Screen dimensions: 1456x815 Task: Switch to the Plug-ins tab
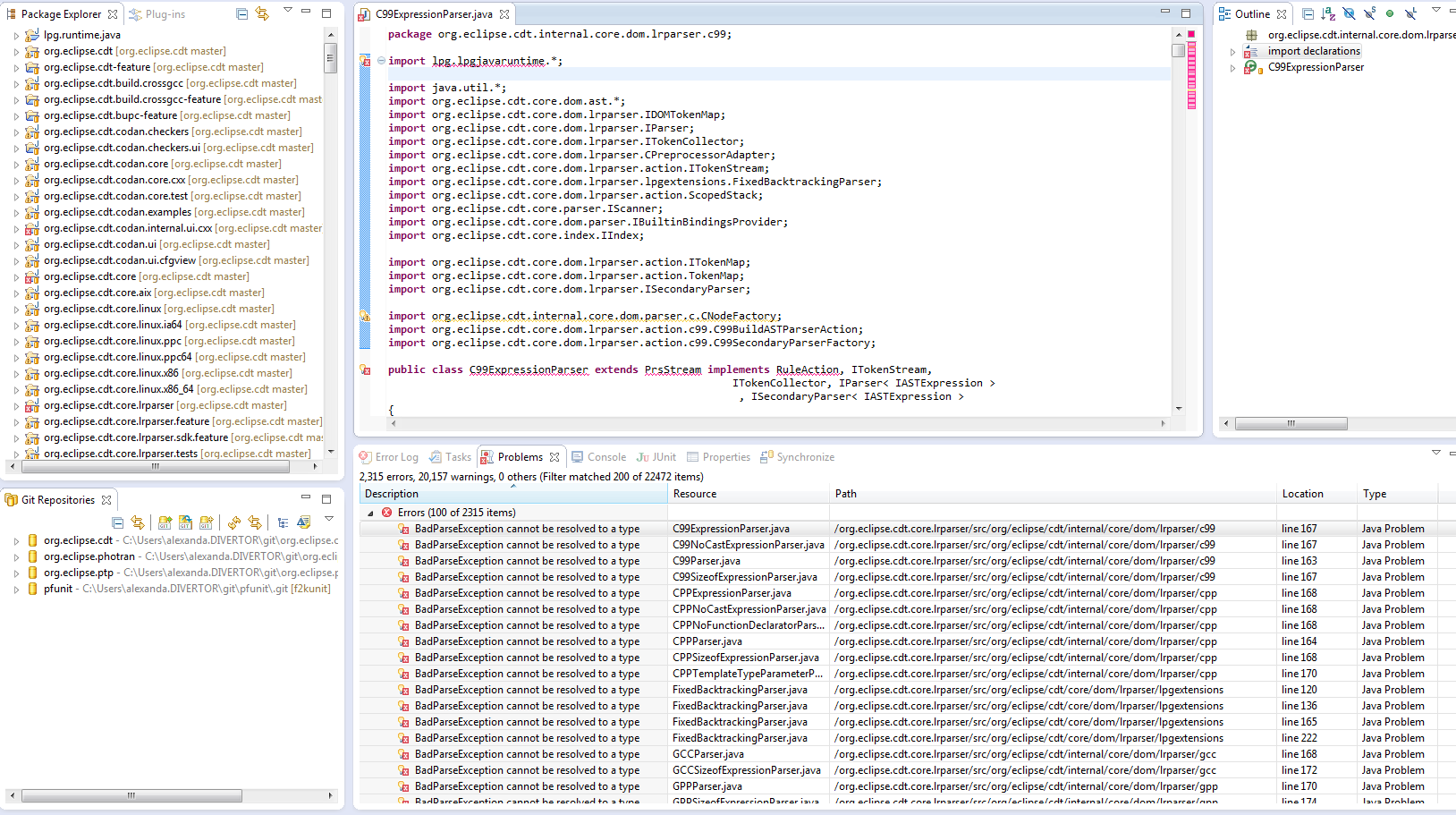(157, 14)
